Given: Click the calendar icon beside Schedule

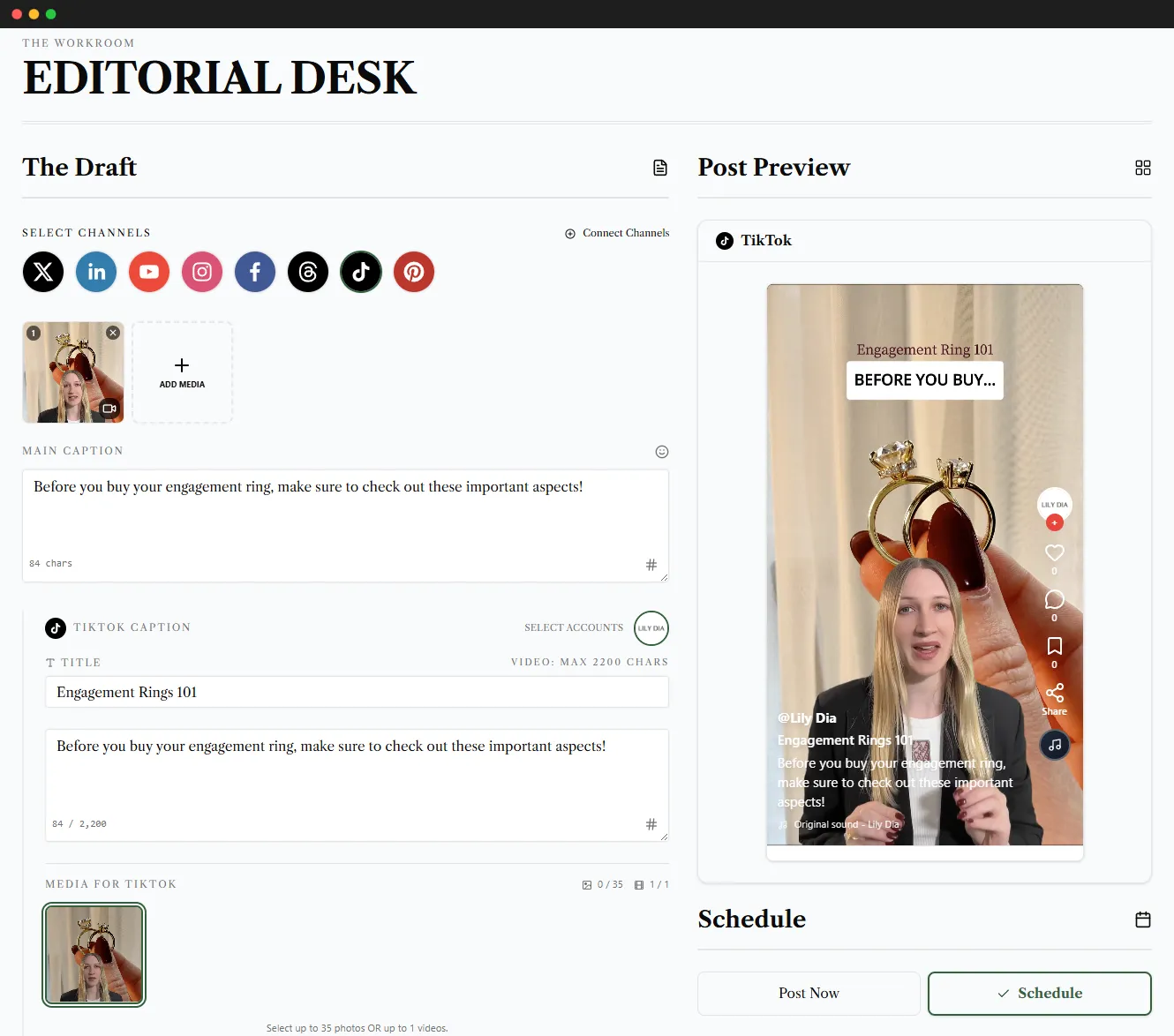Looking at the screenshot, I should click(1142, 919).
